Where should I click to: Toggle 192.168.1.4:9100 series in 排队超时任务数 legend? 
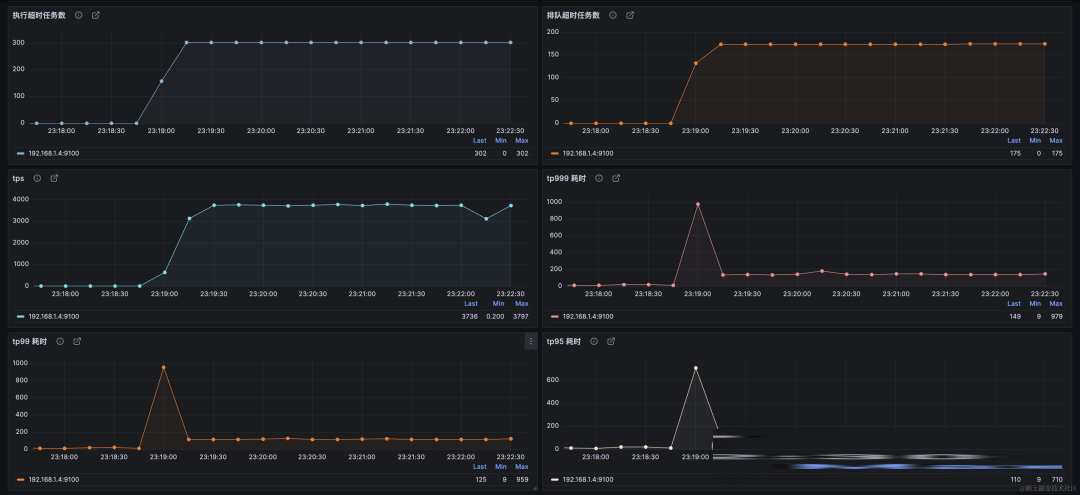(x=588, y=153)
